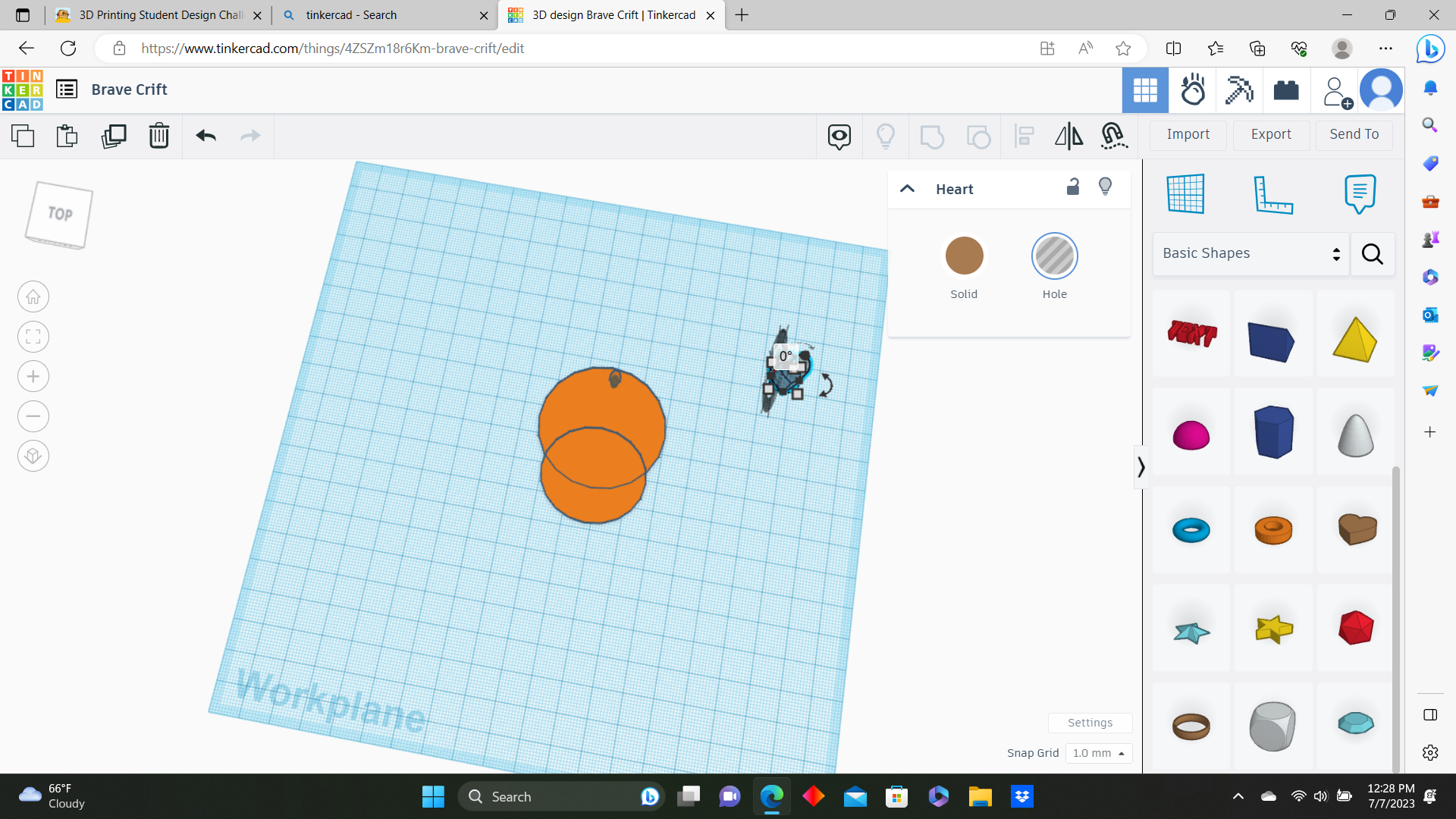The width and height of the screenshot is (1456, 819).
Task: Click the Undo arrow in the toolbar
Action: coord(205,136)
